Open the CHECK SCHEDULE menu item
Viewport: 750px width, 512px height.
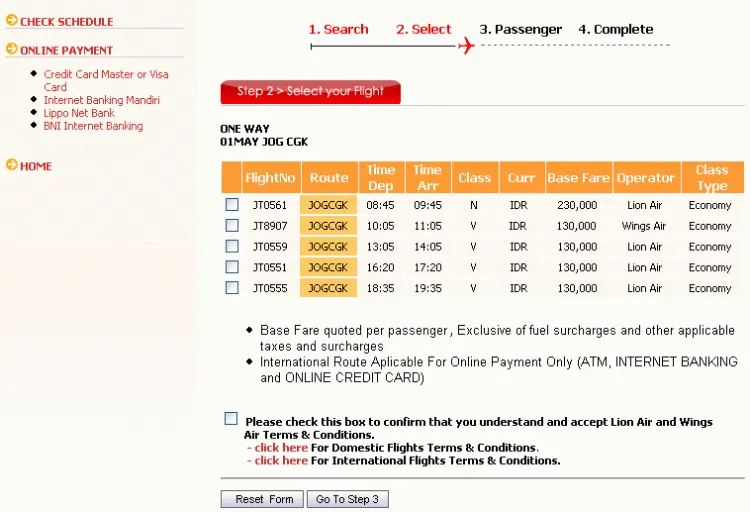pos(66,22)
